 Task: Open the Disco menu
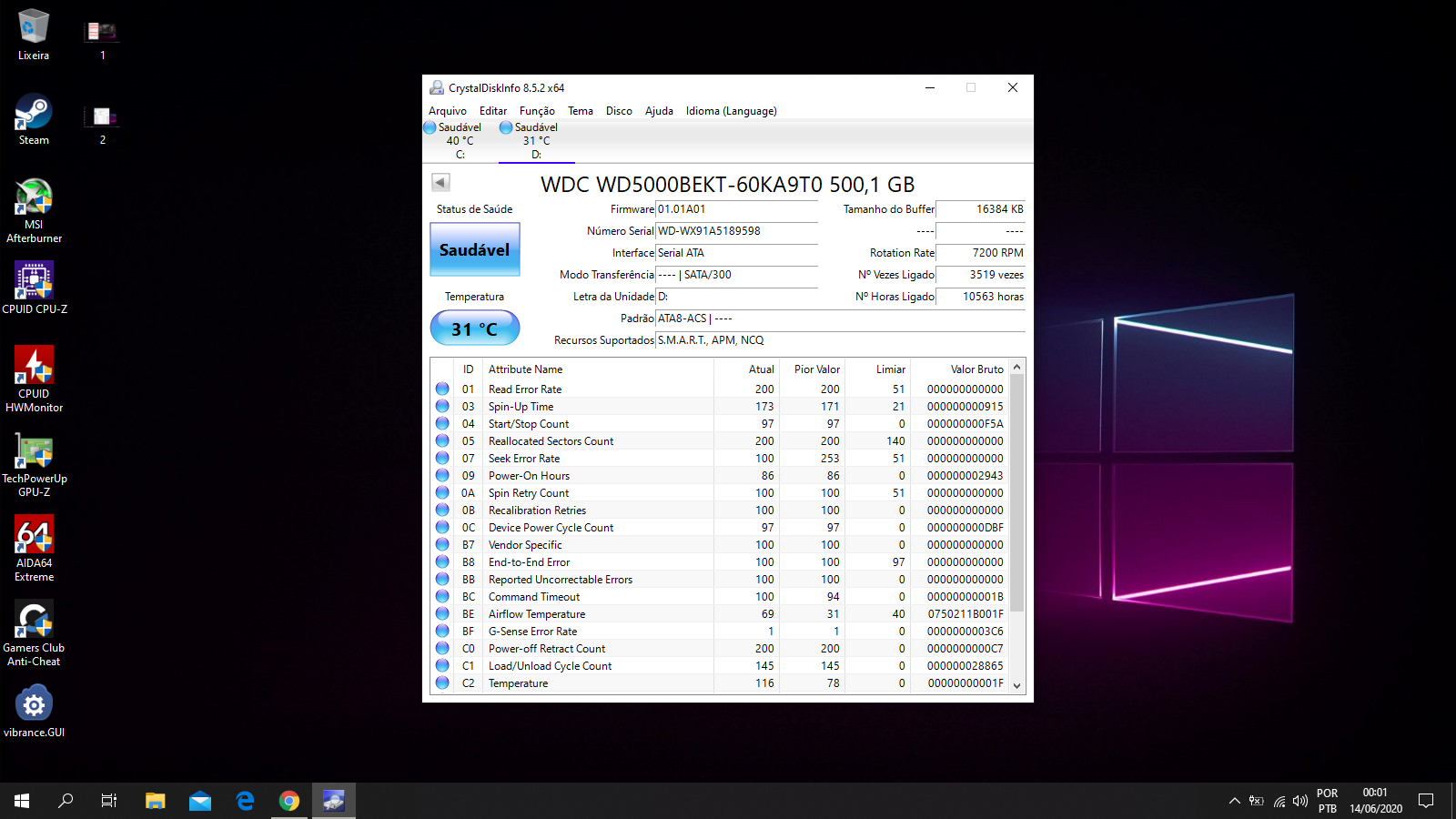click(x=619, y=111)
